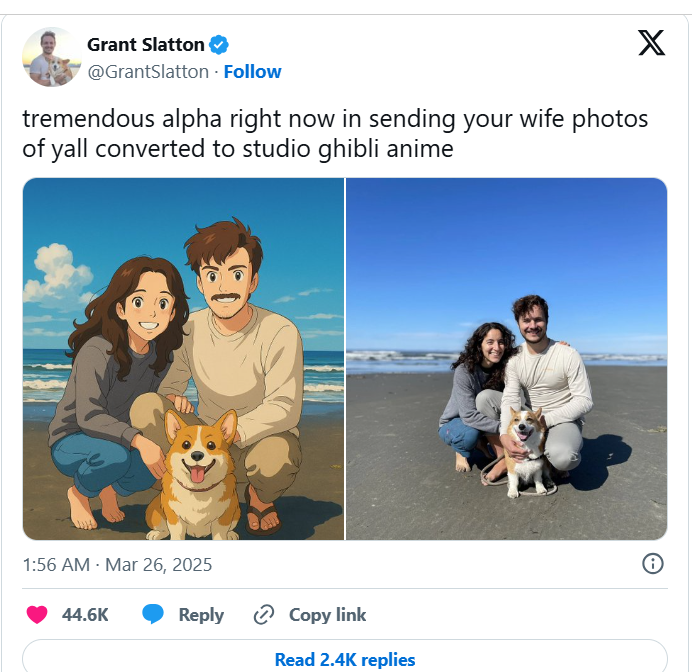Open the circled info icon

point(653,563)
